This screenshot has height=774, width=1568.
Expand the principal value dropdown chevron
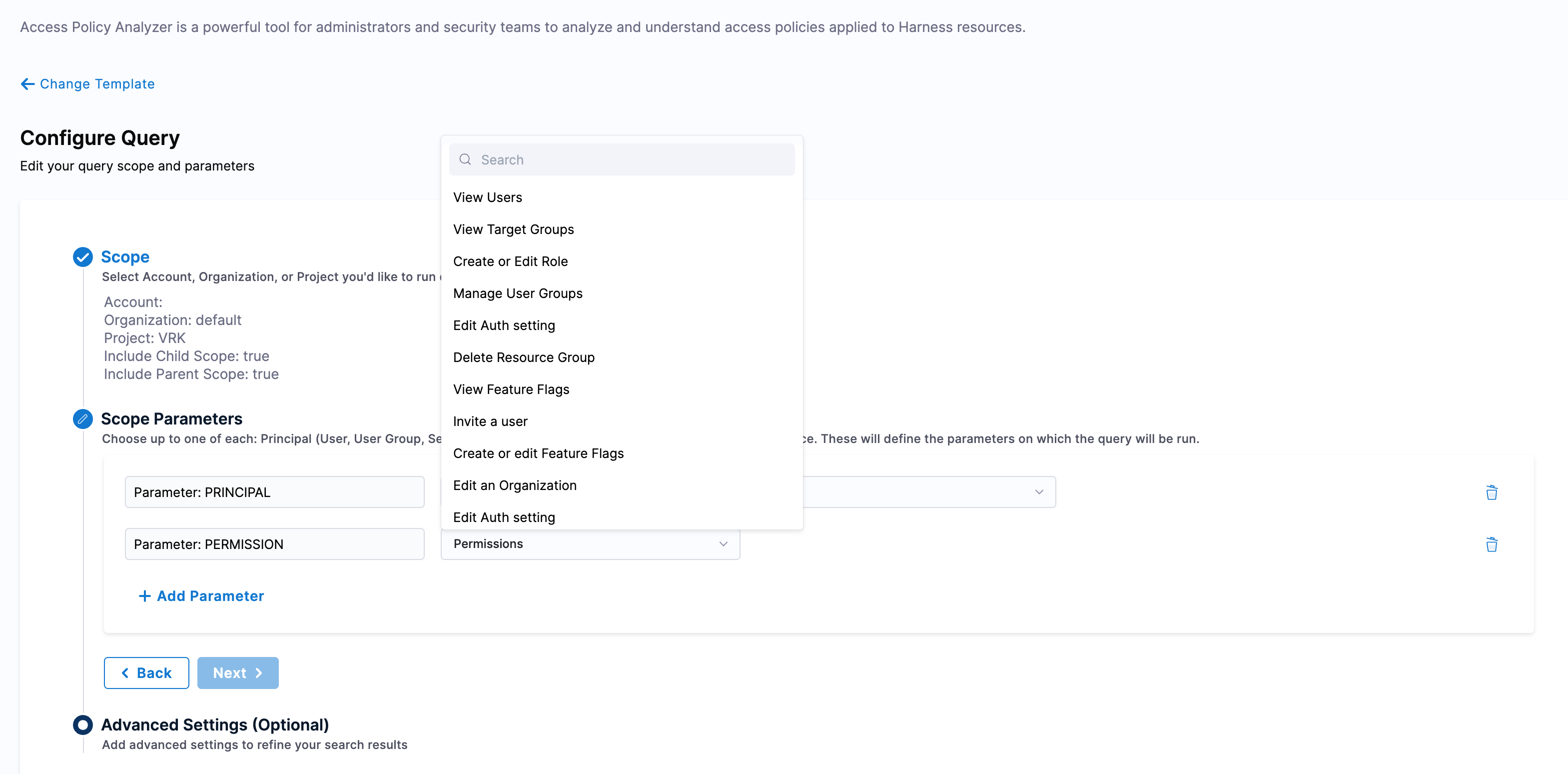[1038, 492]
